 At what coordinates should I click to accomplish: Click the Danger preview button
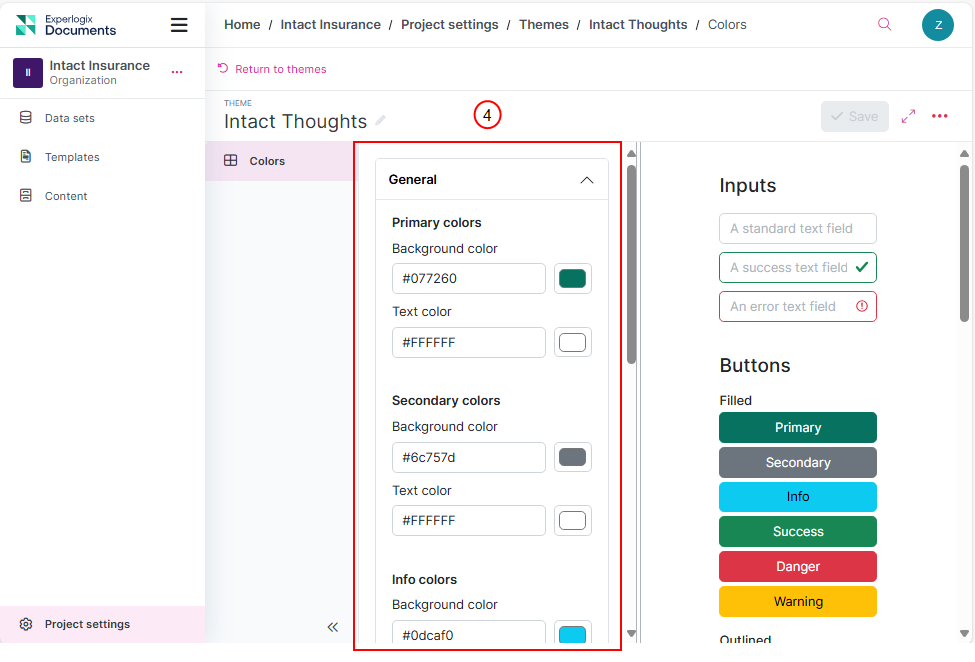(797, 566)
